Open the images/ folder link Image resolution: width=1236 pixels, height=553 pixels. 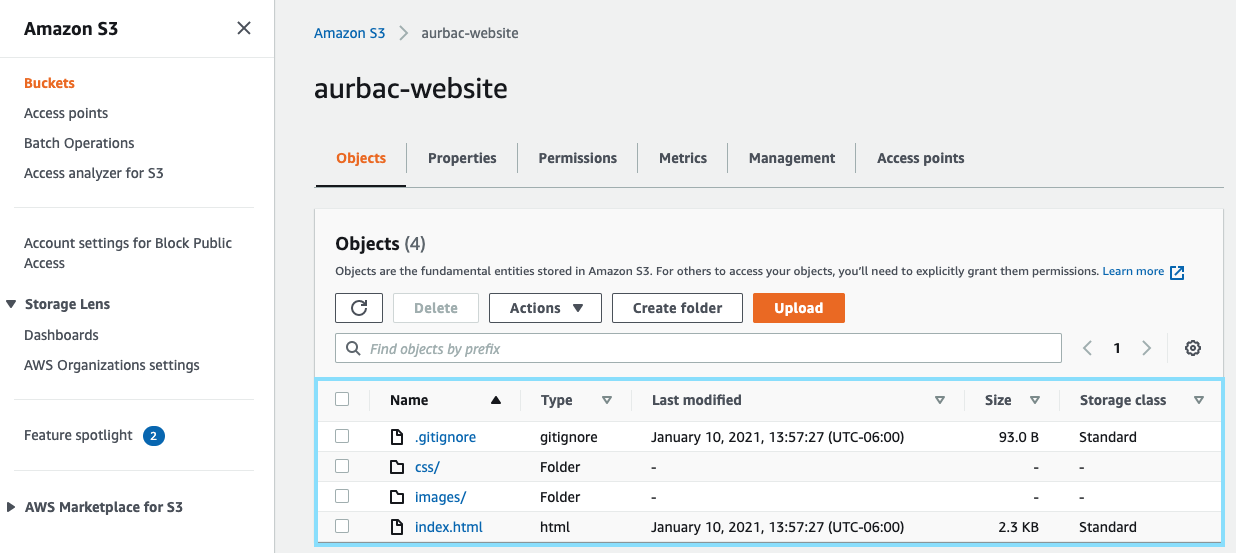coord(440,497)
